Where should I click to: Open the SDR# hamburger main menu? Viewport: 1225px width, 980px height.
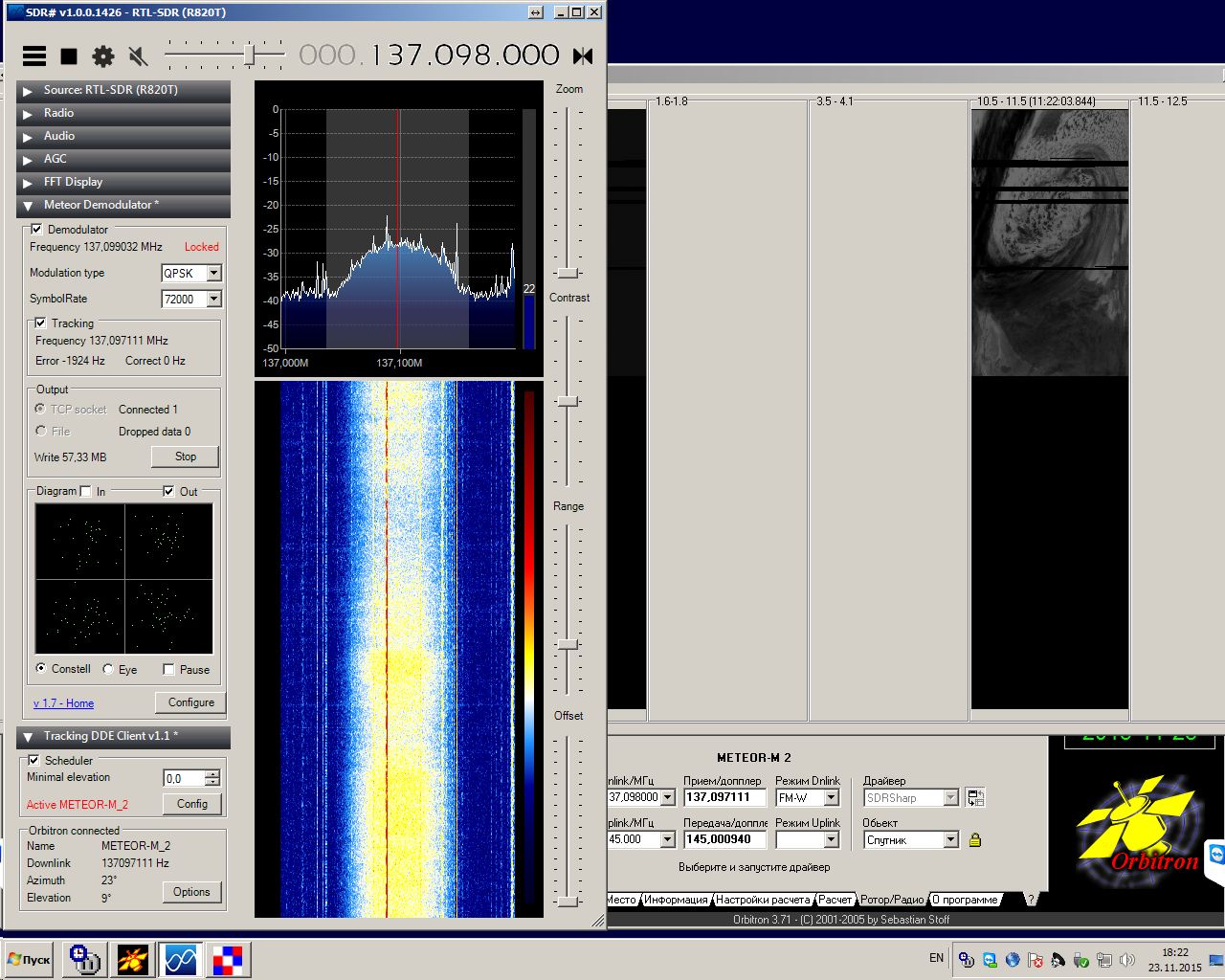pos(34,56)
